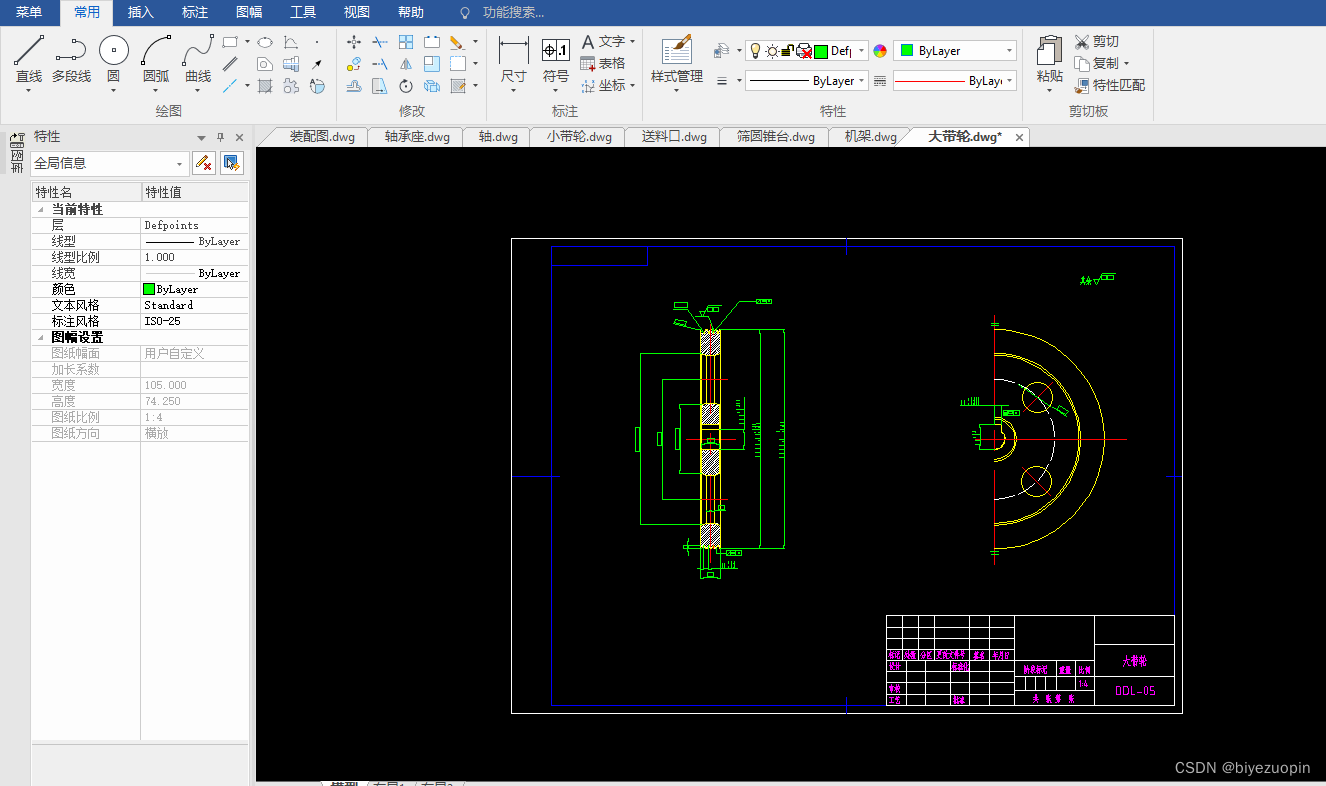Switch to the 图幅 ribbon tab

tap(249, 12)
